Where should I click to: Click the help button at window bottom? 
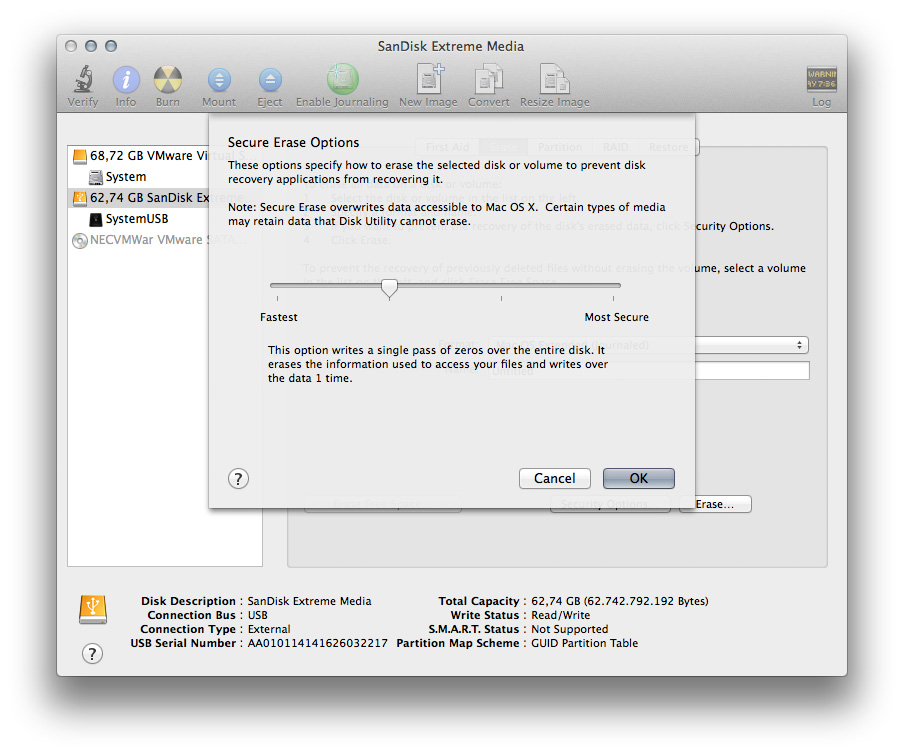pyautogui.click(x=92, y=654)
